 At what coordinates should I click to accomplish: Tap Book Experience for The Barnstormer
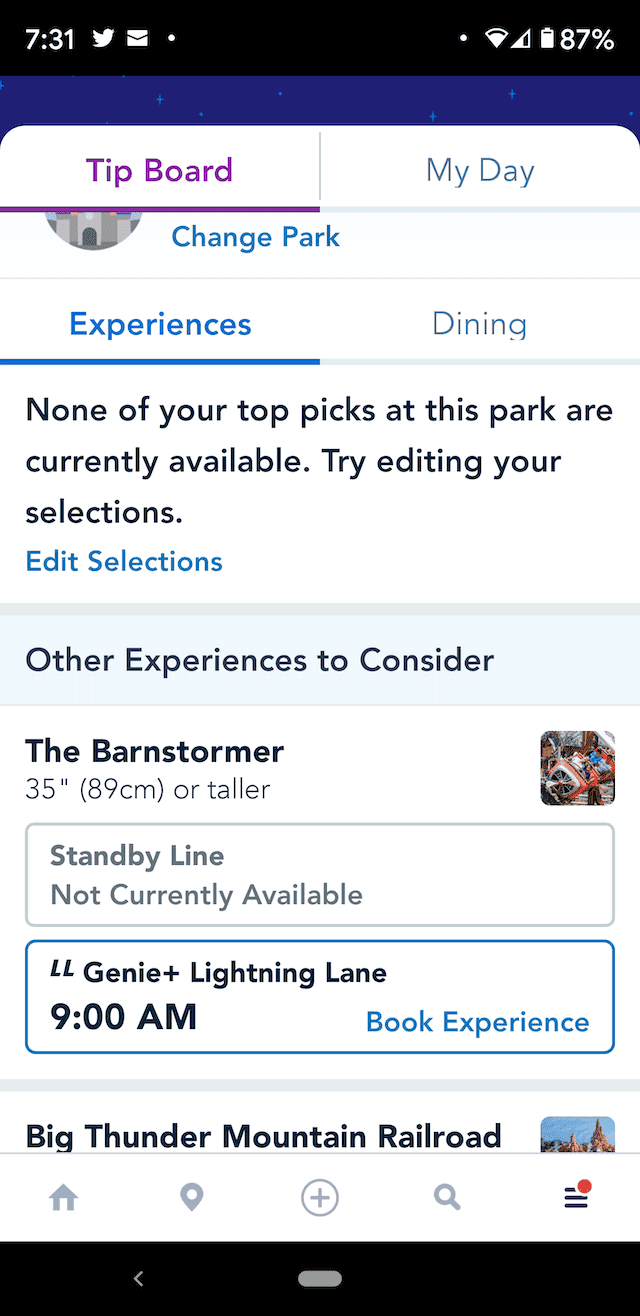coord(478,1022)
